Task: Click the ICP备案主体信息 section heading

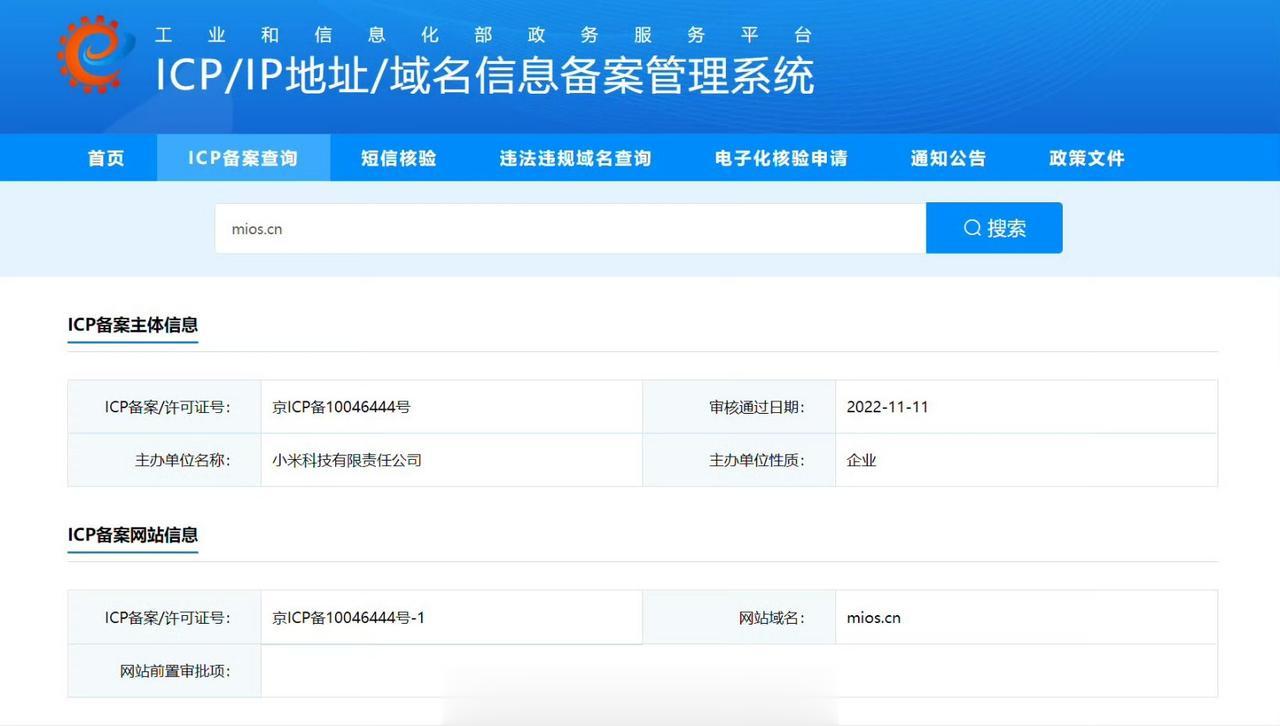Action: 132,324
